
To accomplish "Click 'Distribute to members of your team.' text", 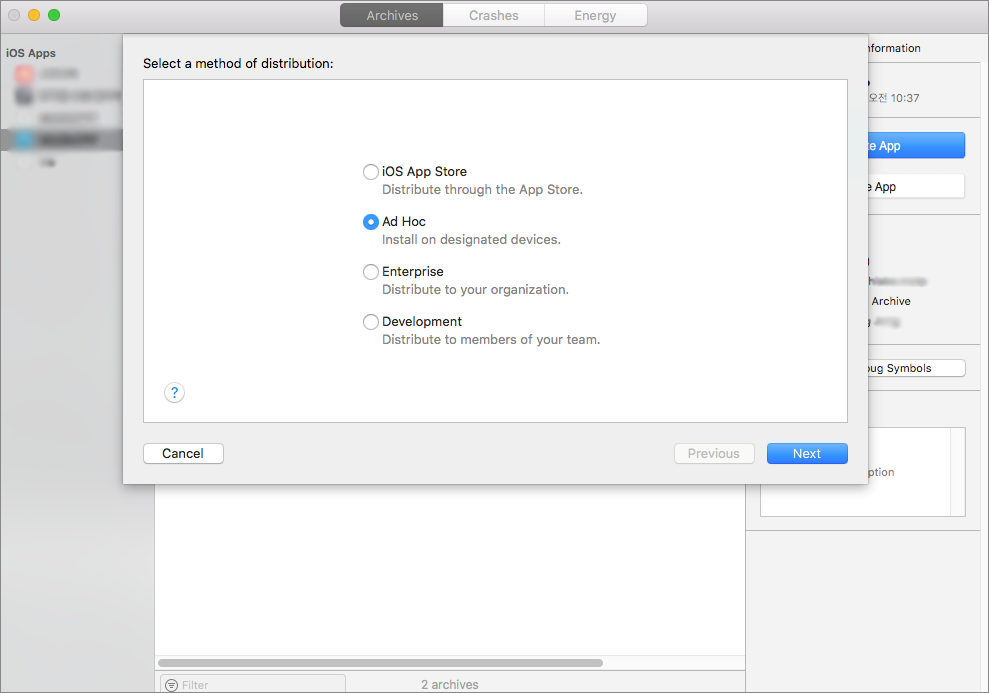I will (x=491, y=339).
